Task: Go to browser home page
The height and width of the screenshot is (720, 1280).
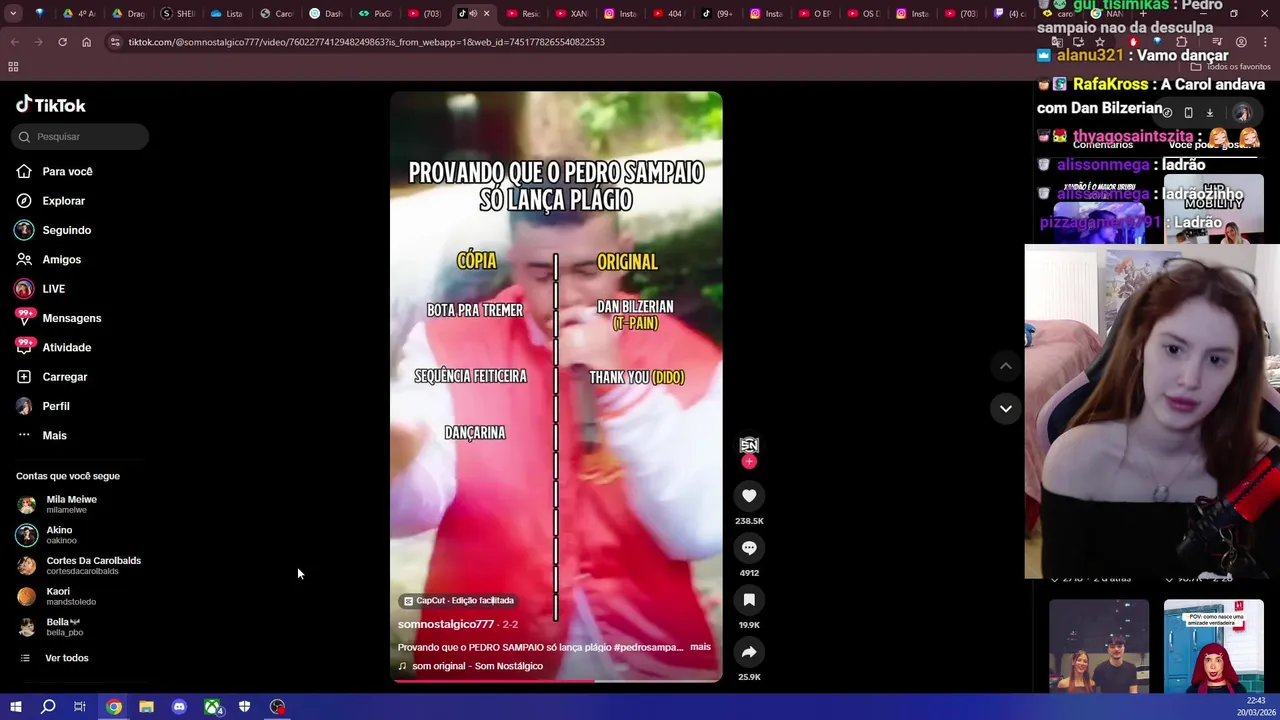Action: pos(86,42)
